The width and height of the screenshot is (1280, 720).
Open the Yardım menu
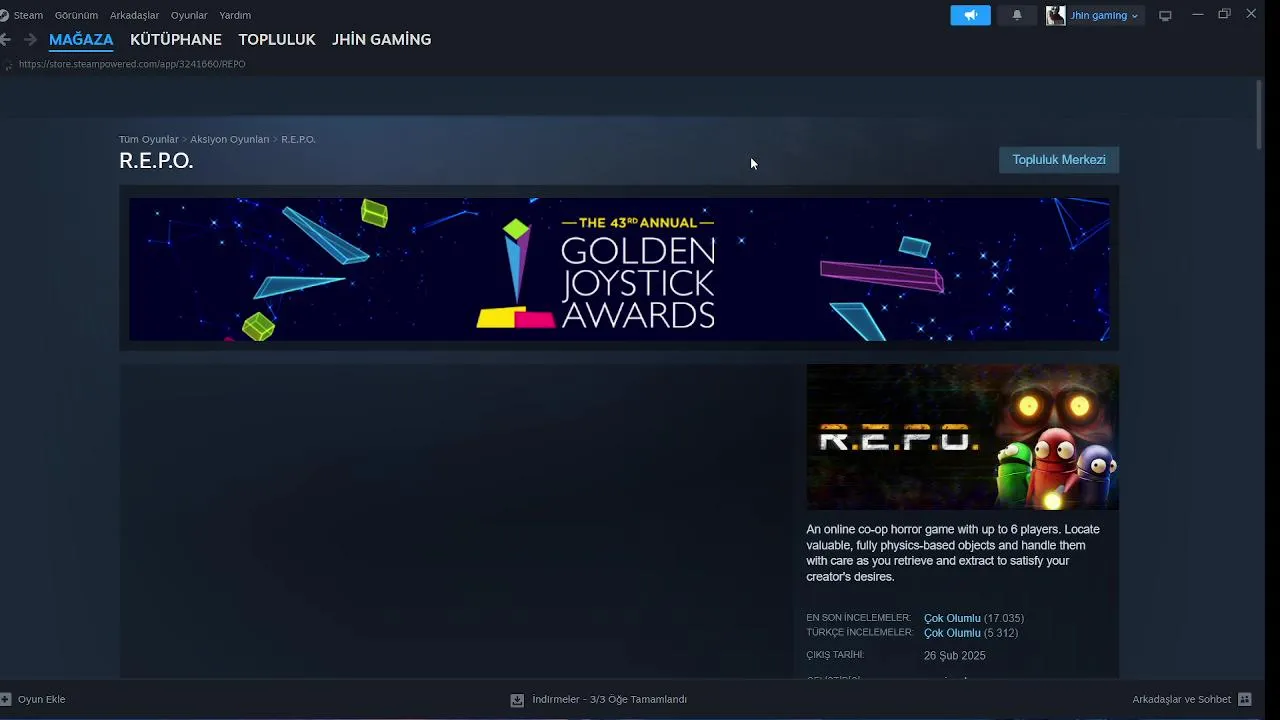click(x=235, y=15)
